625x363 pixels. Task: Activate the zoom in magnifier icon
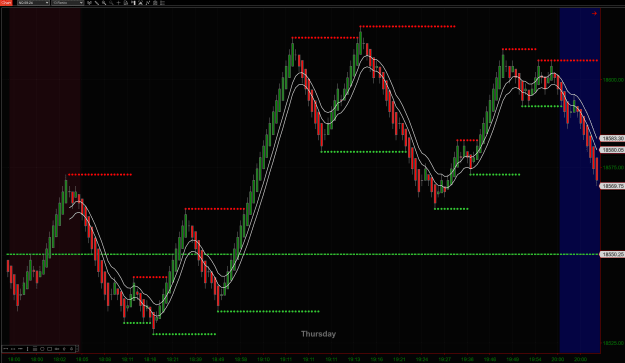pyautogui.click(x=104, y=3)
